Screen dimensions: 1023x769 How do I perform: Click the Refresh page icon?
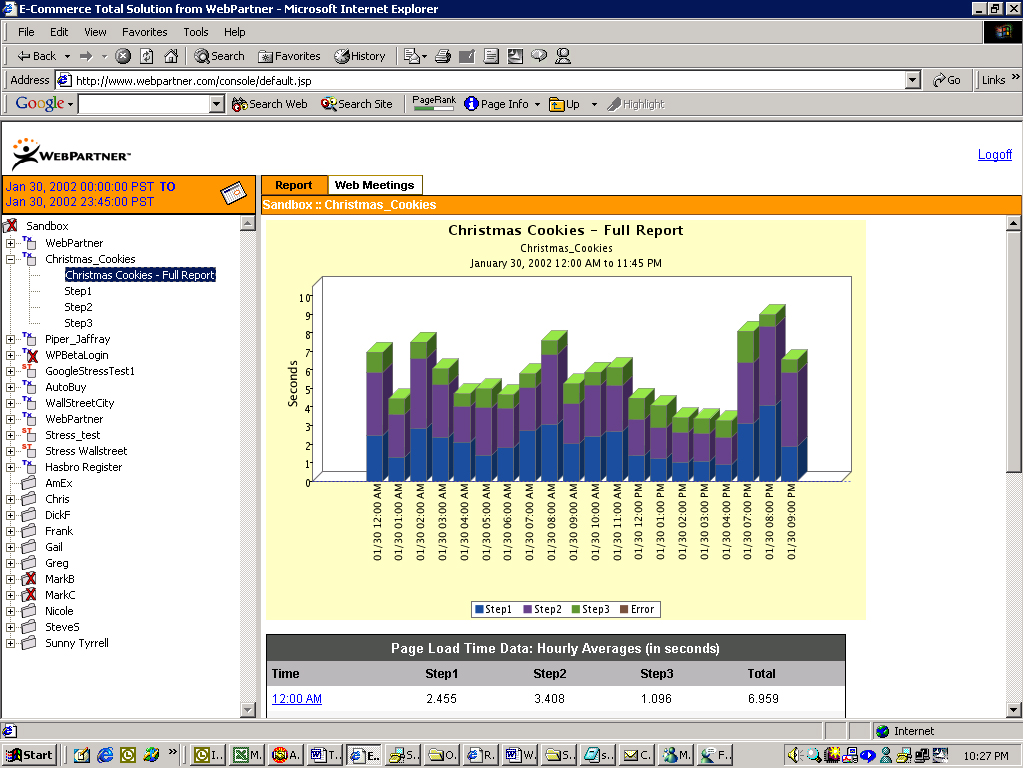coord(147,56)
